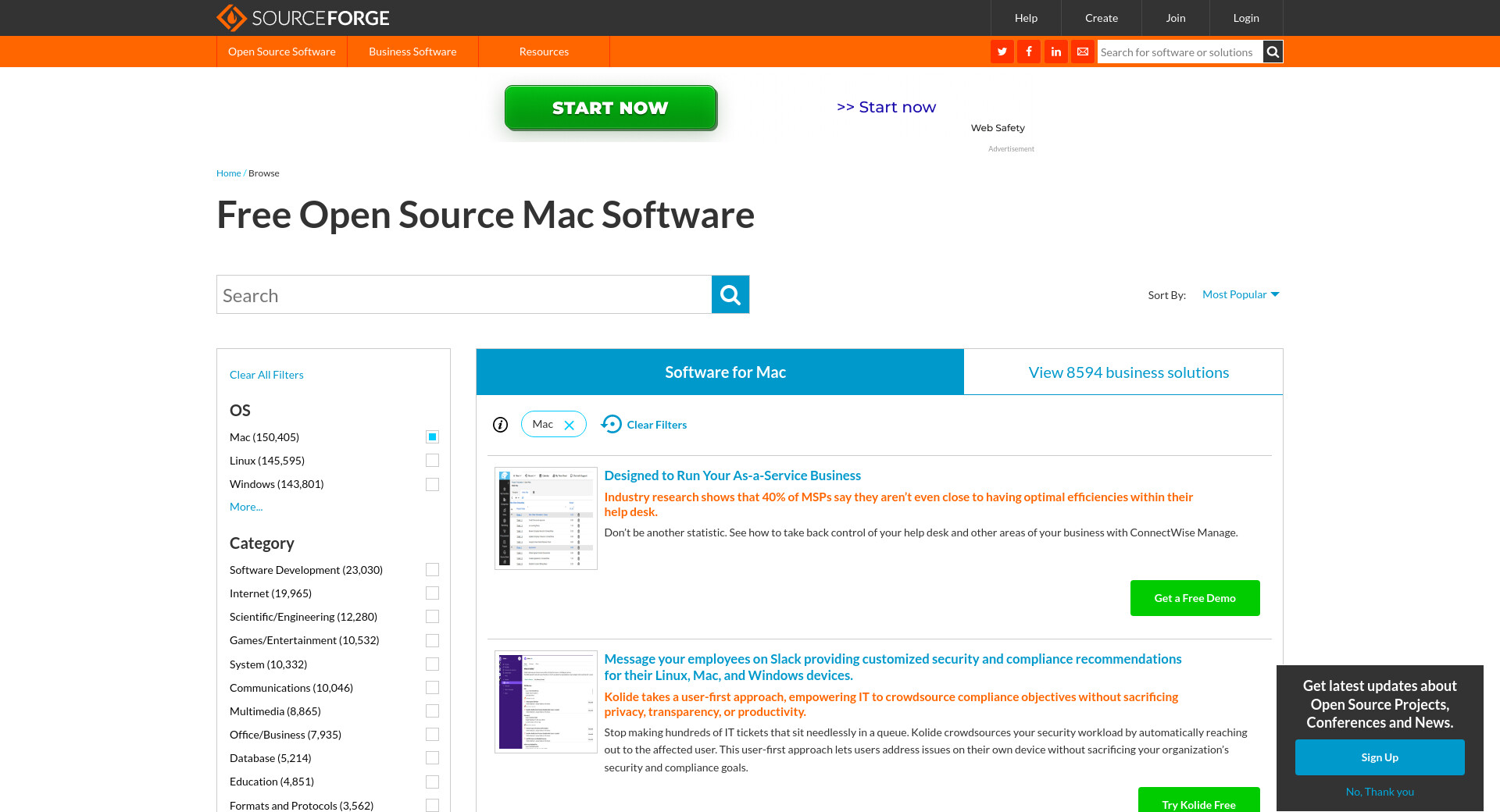Screen dimensions: 1500x812
Task: Enable the Software Development category checkbox
Action: 433,570
